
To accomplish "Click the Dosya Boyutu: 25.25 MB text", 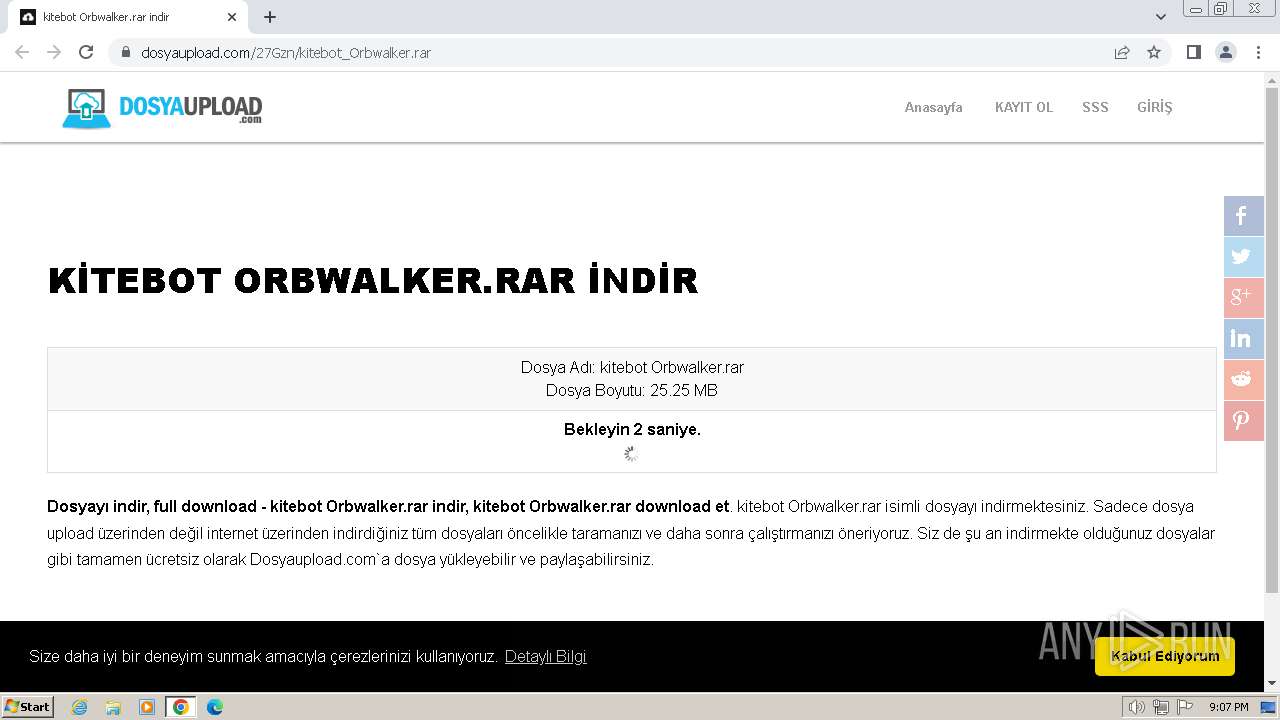I will click(x=632, y=390).
